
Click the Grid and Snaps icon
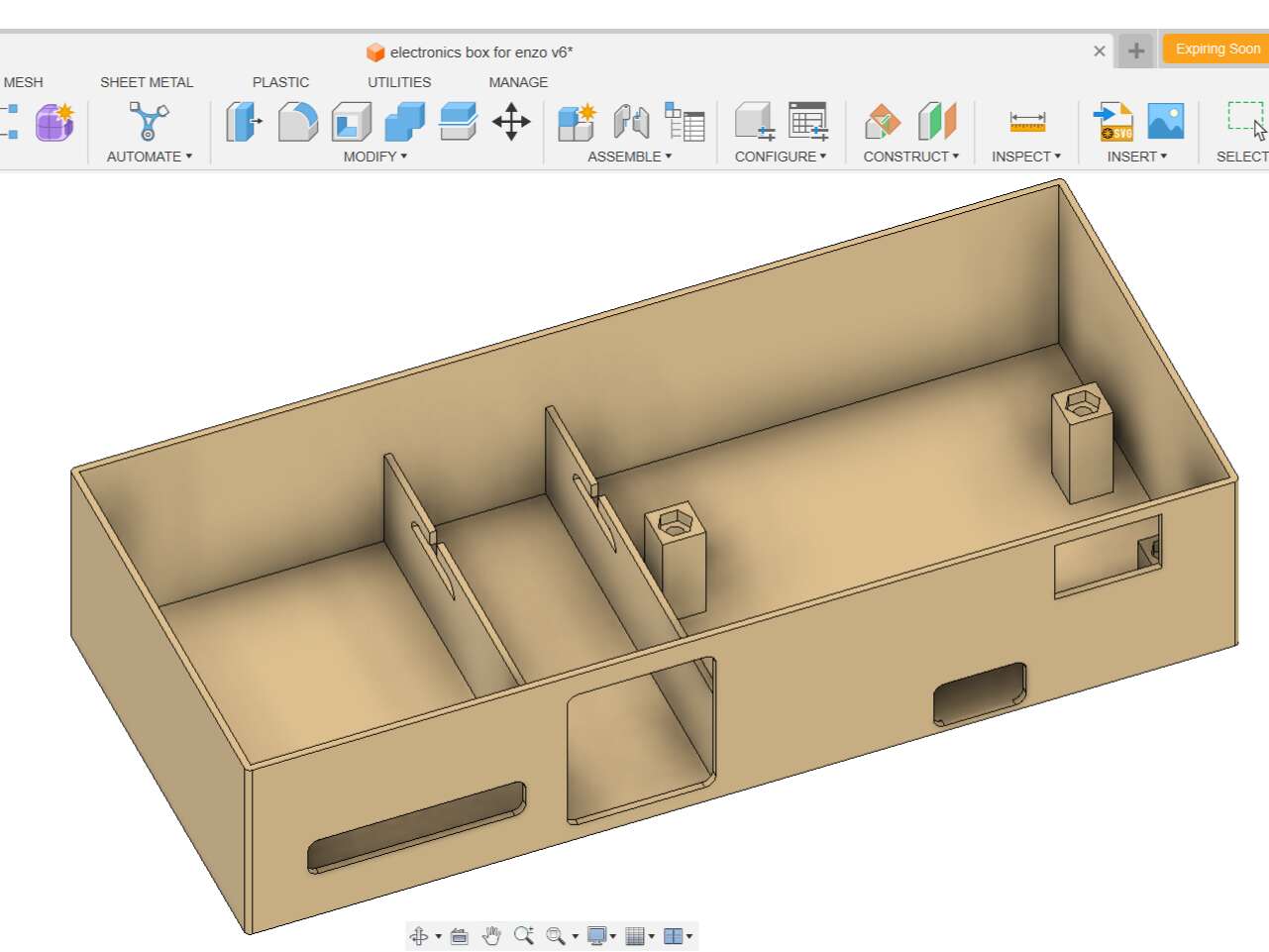[635, 936]
